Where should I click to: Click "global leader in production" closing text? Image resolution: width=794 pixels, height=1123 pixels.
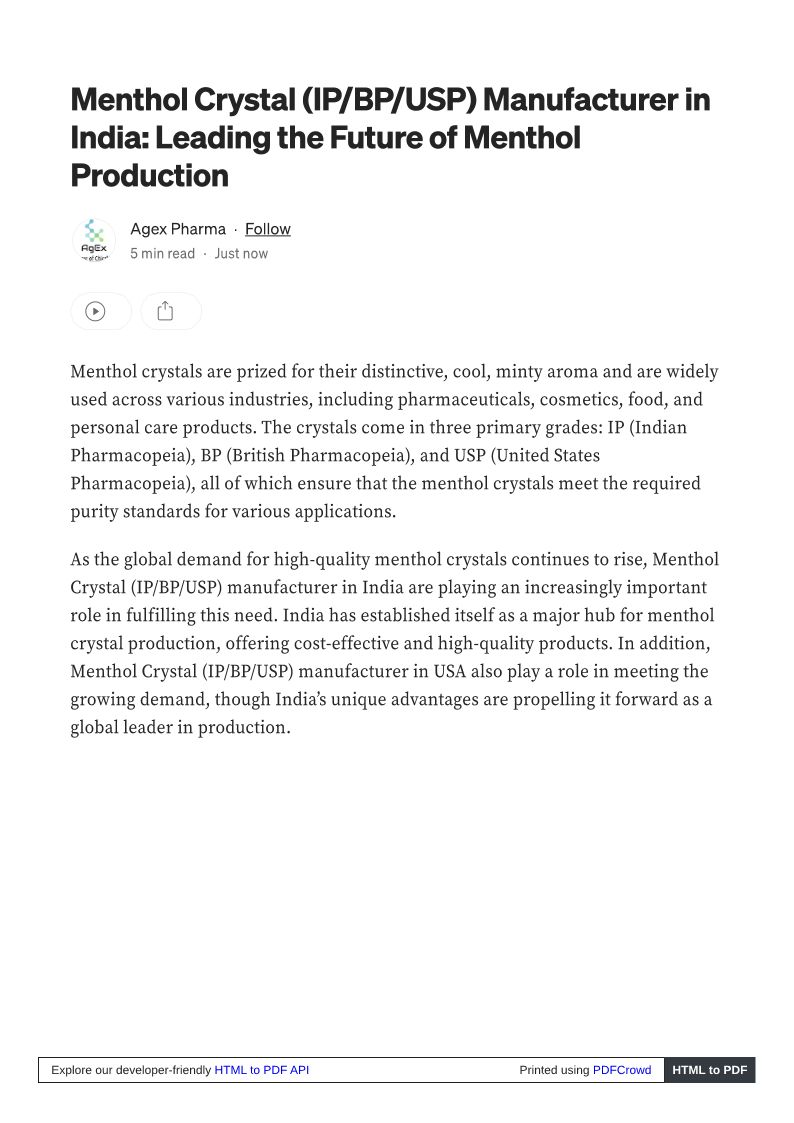point(180,728)
